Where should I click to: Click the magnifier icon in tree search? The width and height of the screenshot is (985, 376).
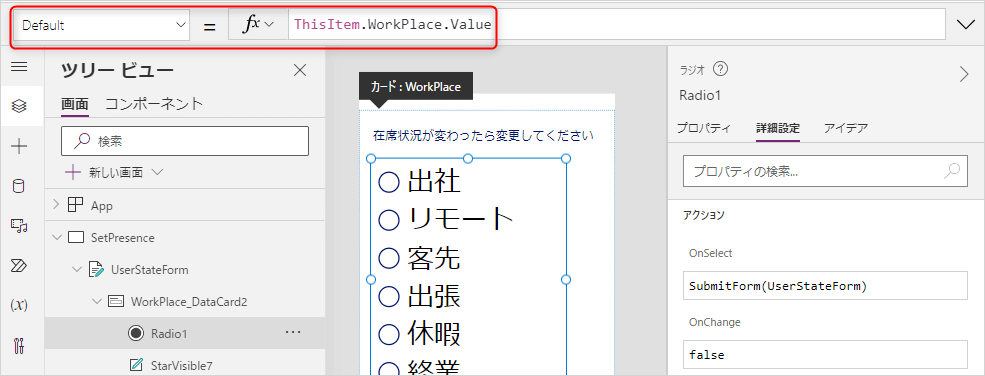[81, 141]
